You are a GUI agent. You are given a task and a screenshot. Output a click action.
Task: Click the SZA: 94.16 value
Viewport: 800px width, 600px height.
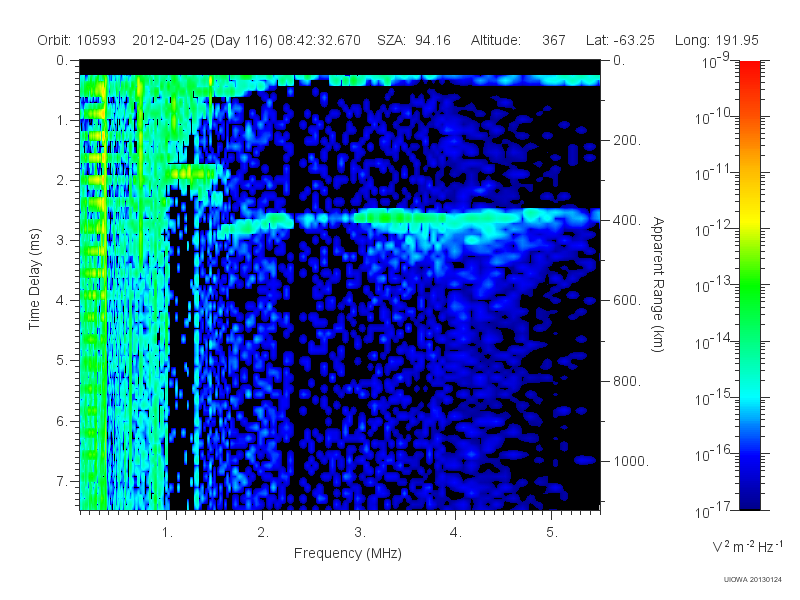click(x=414, y=40)
